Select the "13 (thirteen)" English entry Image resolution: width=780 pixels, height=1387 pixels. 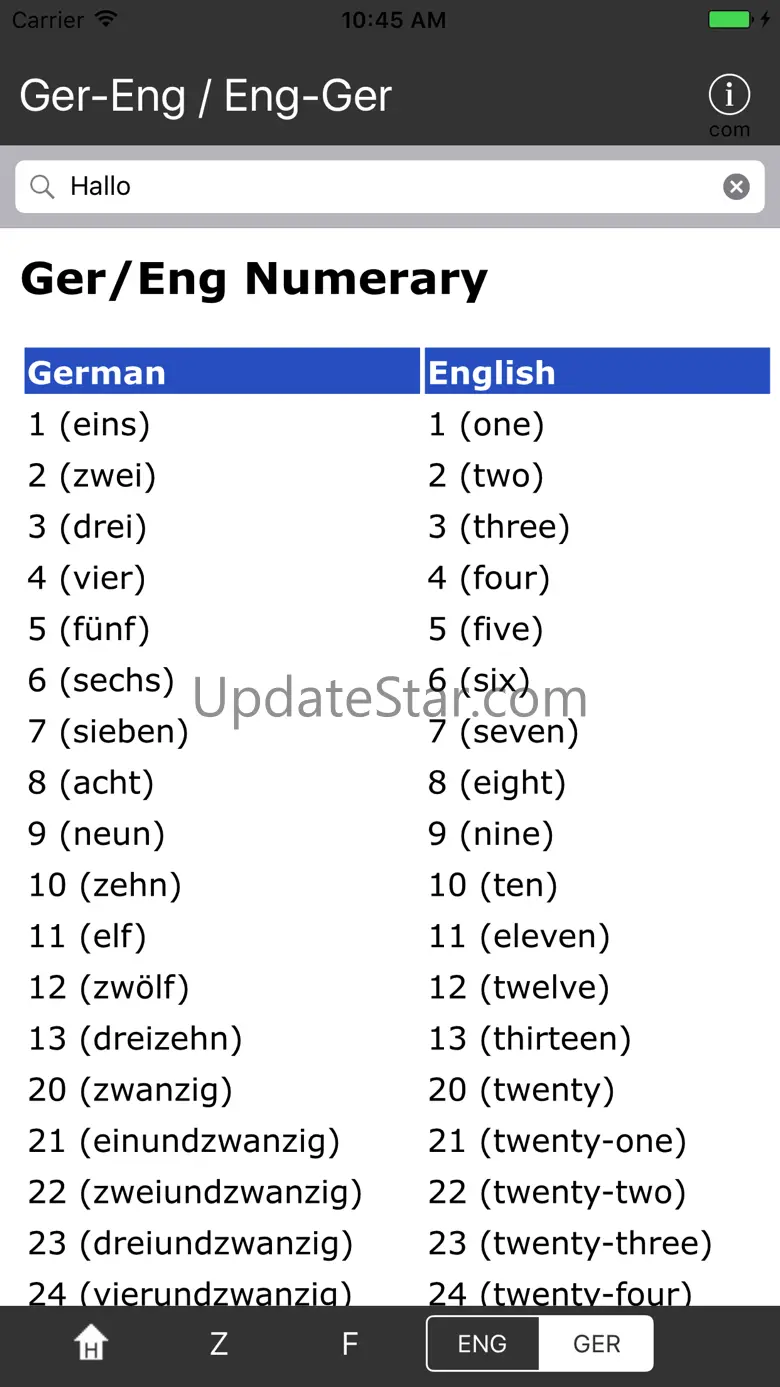(x=530, y=1039)
